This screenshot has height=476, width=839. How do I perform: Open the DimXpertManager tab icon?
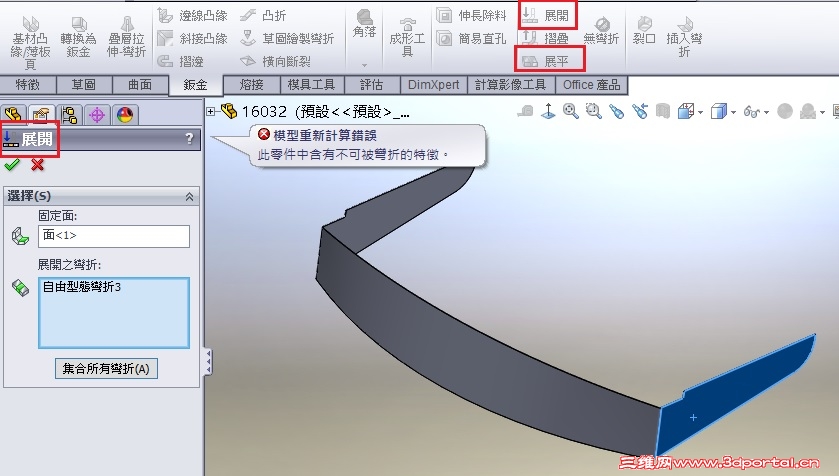[x=97, y=115]
